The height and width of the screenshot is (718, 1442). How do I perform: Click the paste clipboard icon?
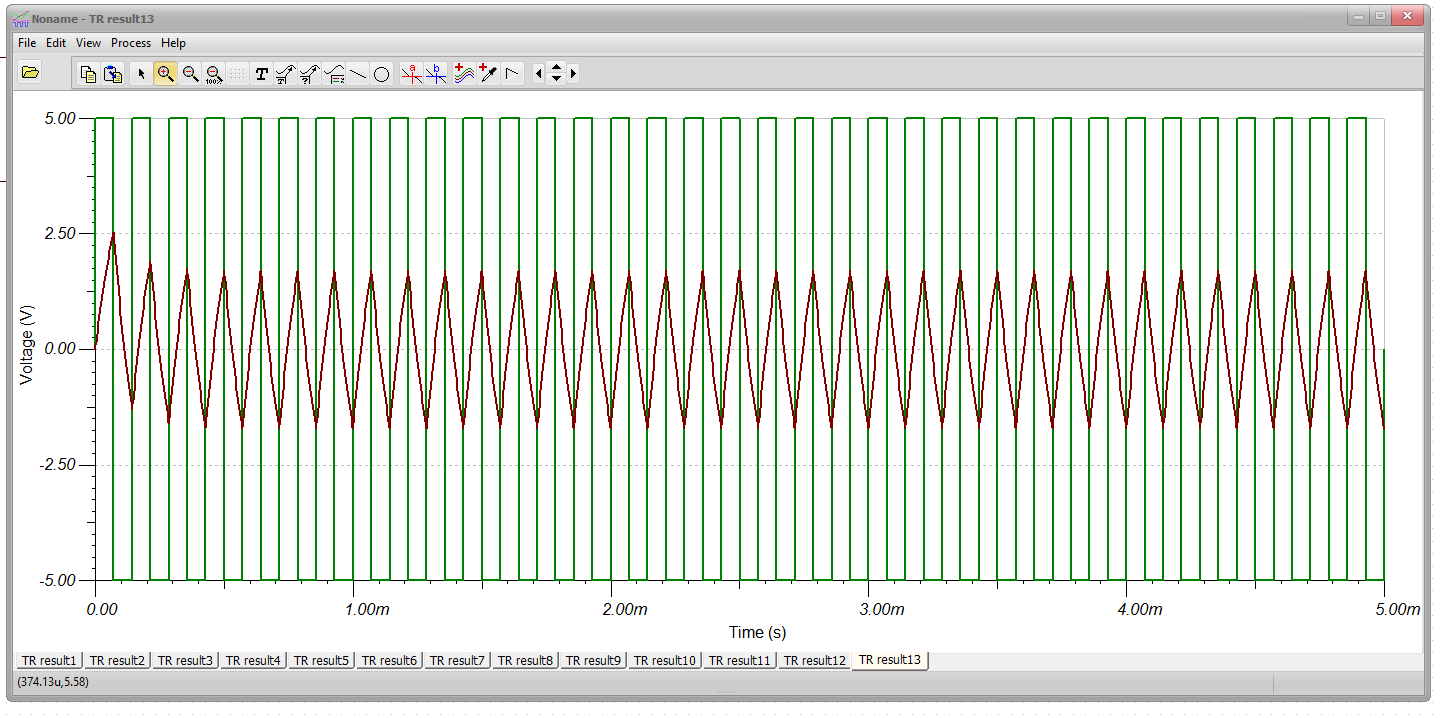113,73
